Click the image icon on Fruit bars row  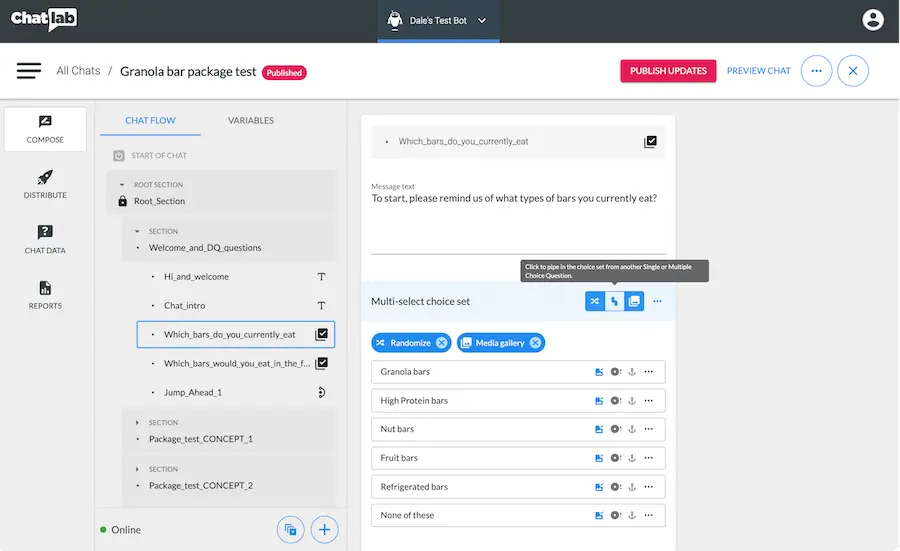point(599,458)
